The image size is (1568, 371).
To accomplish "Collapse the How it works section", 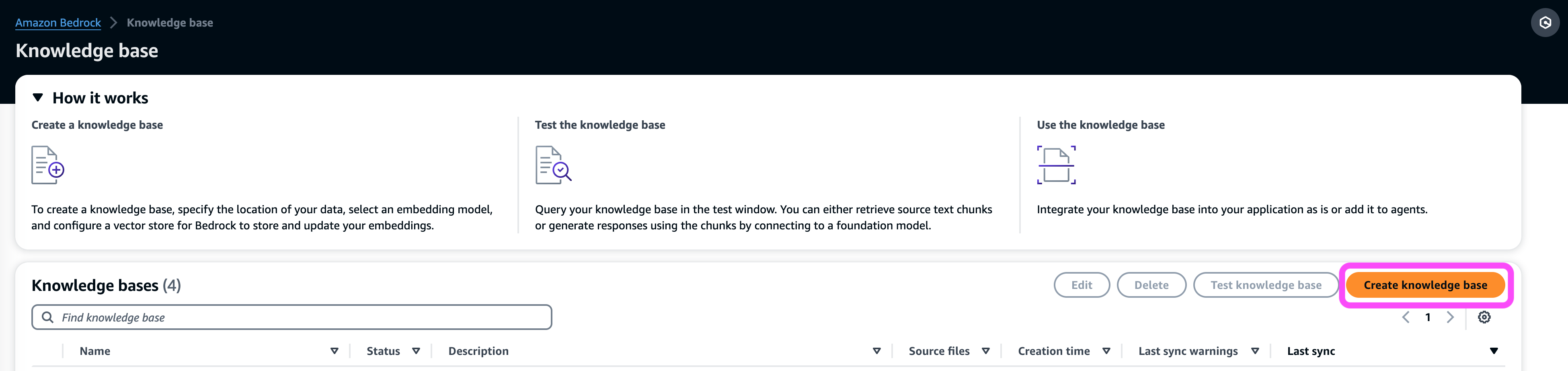I will tap(38, 97).
